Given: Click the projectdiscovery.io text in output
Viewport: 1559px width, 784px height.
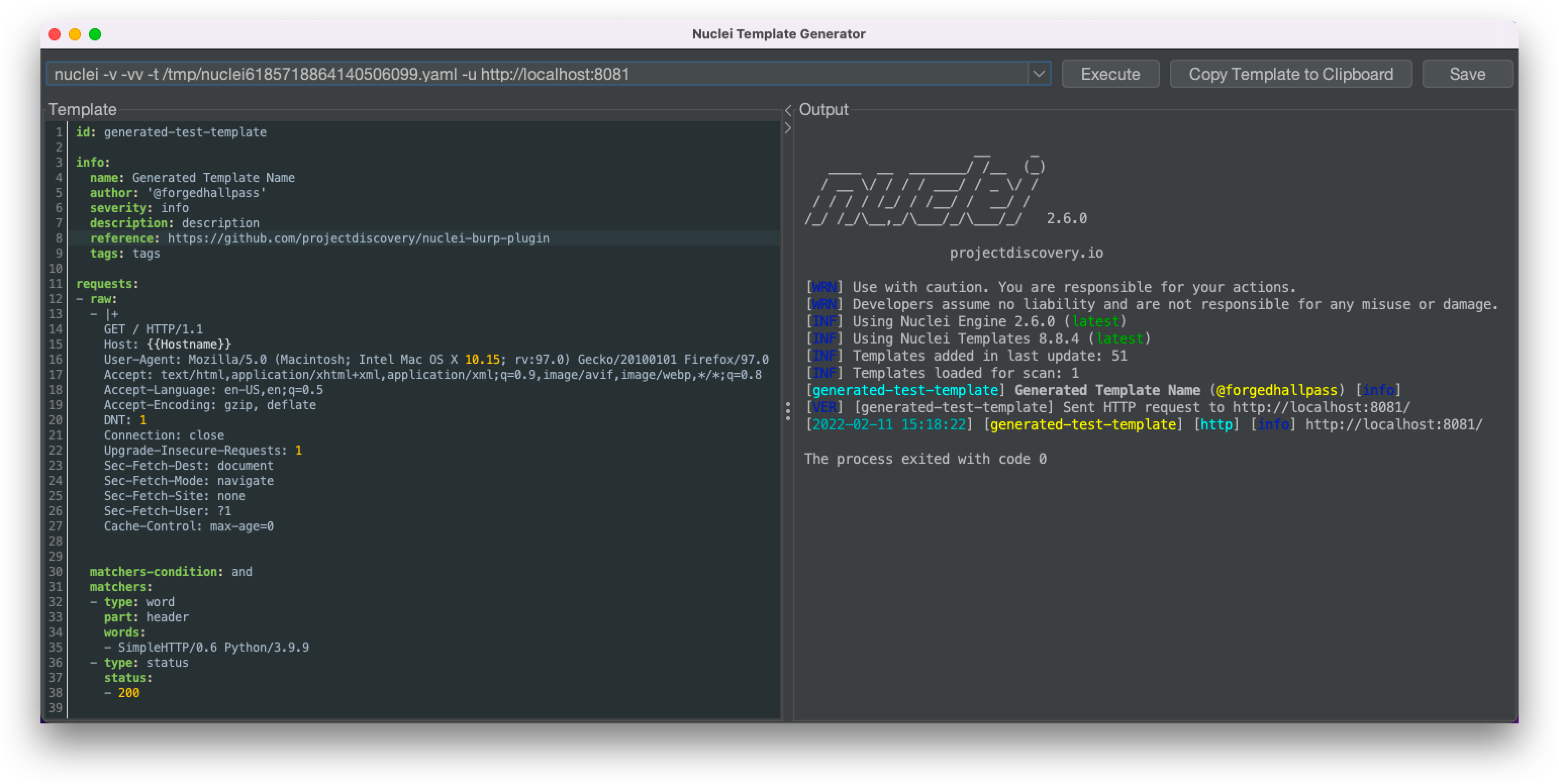Looking at the screenshot, I should [1026, 253].
